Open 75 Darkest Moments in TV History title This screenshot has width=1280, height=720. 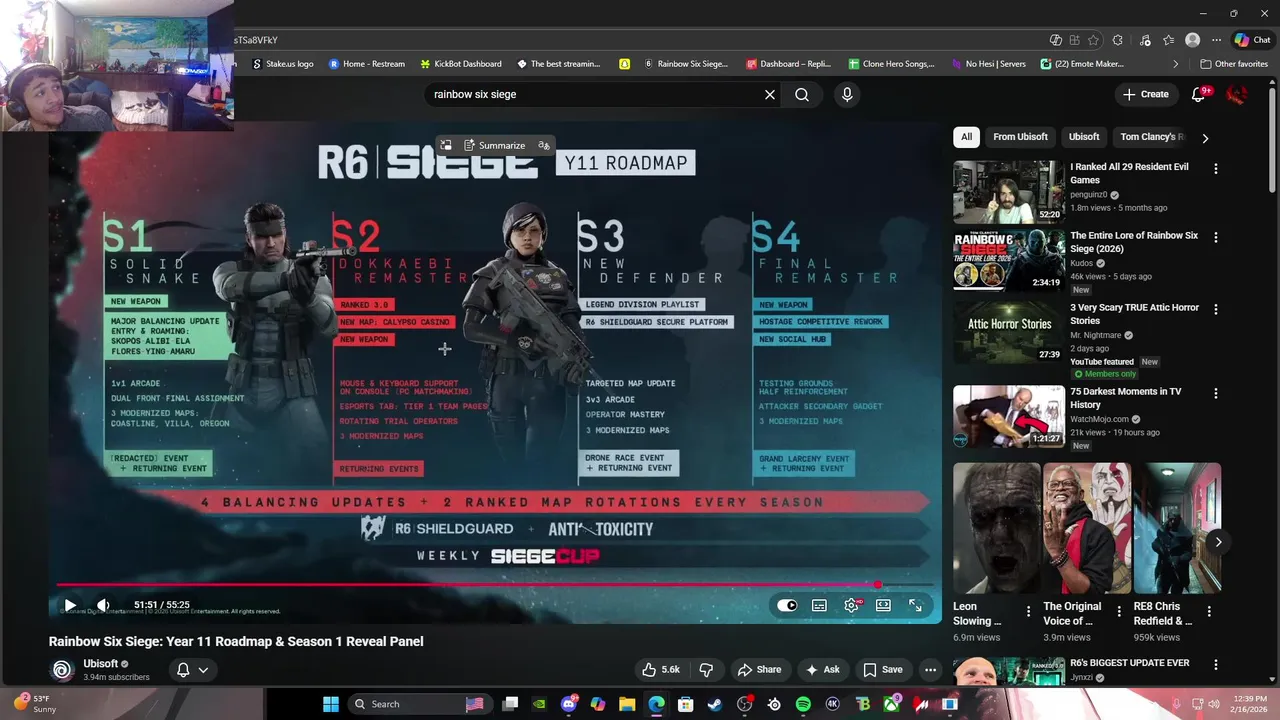1126,398
